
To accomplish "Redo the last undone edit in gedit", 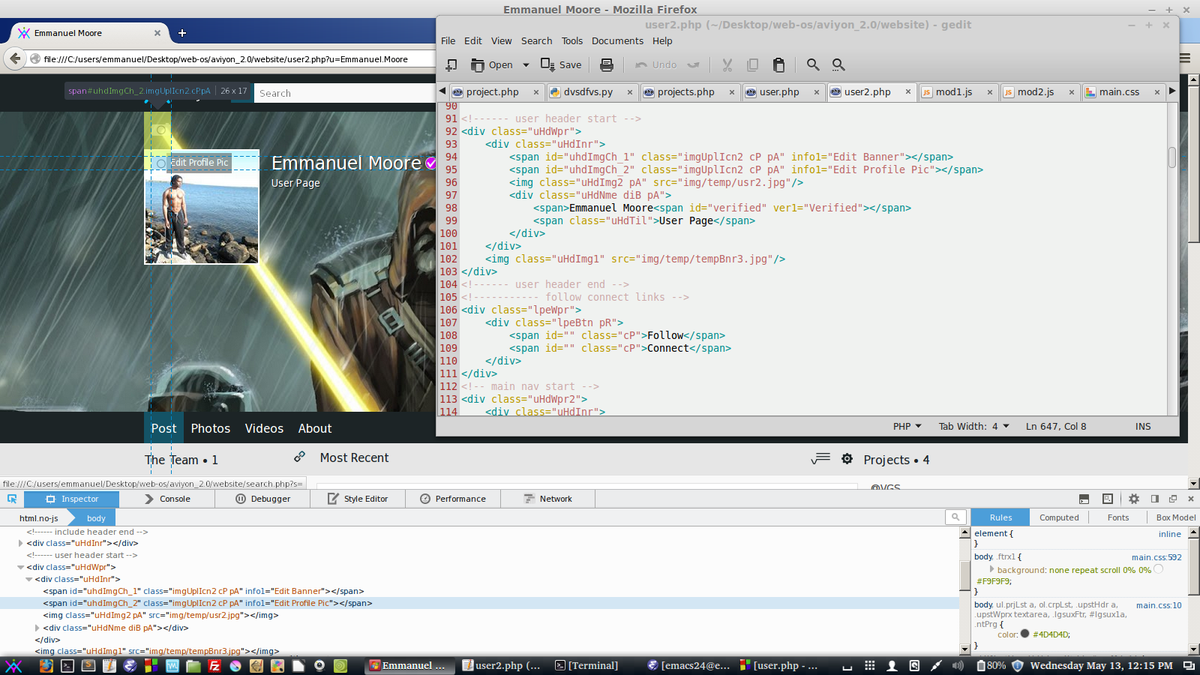I will (x=693, y=65).
